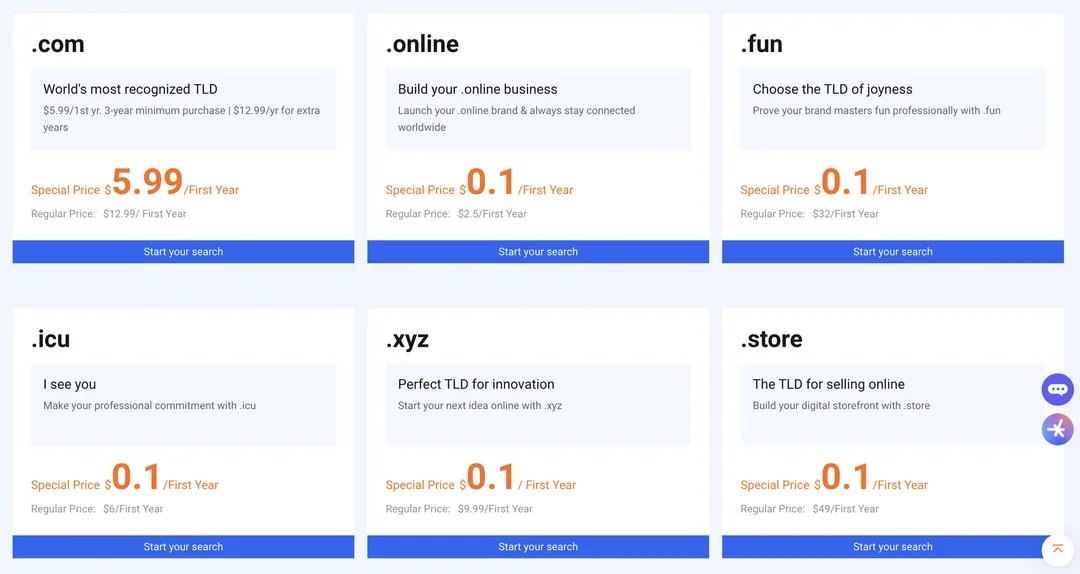Viewport: 1080px width, 574px height.
Task: Click "Build your digital storefront" description
Action: (841, 405)
